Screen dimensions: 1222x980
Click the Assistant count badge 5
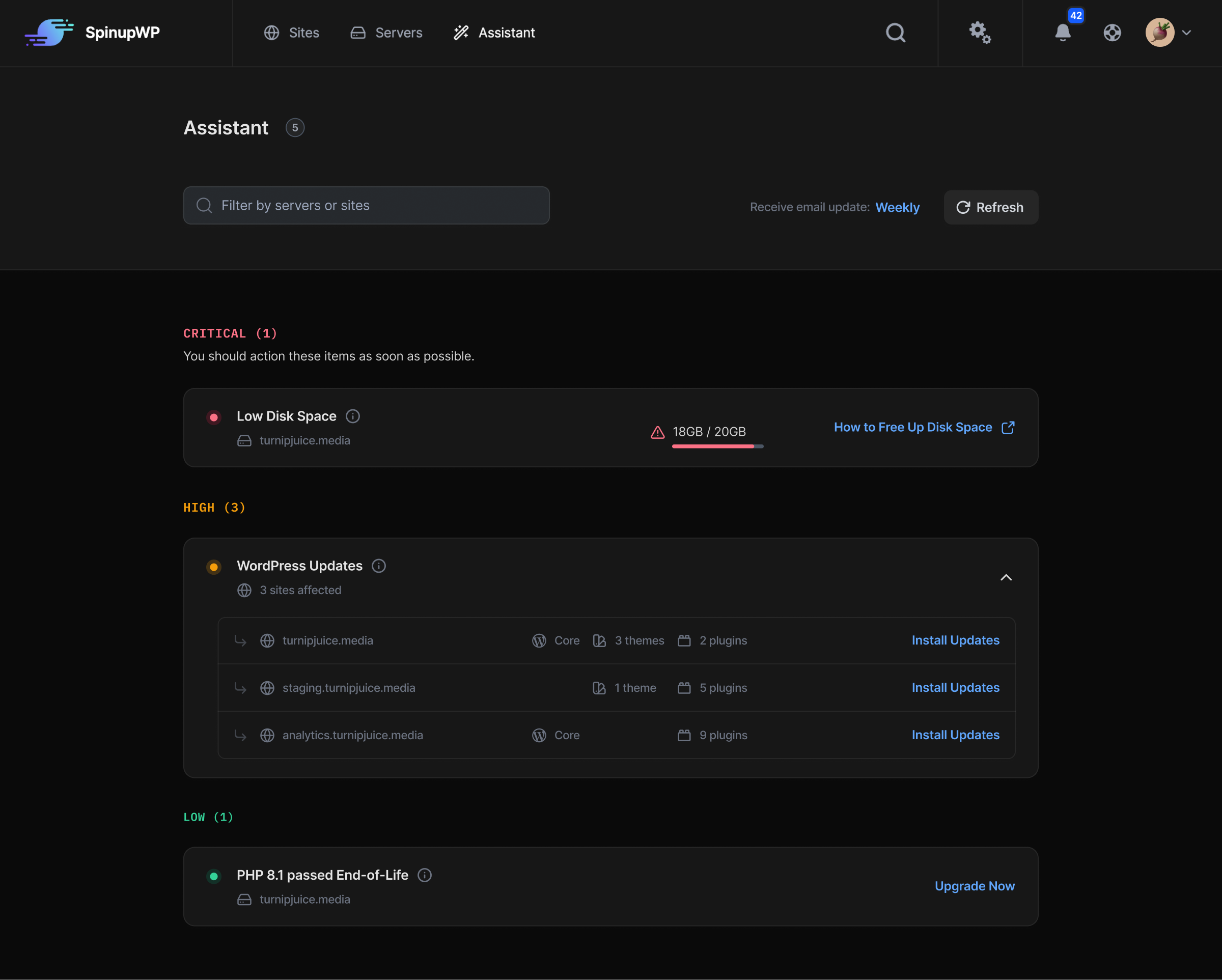pos(295,128)
